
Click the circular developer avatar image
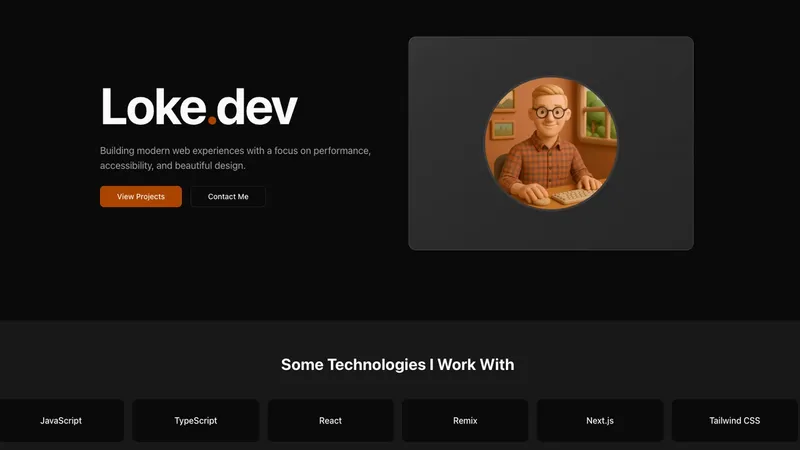pyautogui.click(x=551, y=143)
